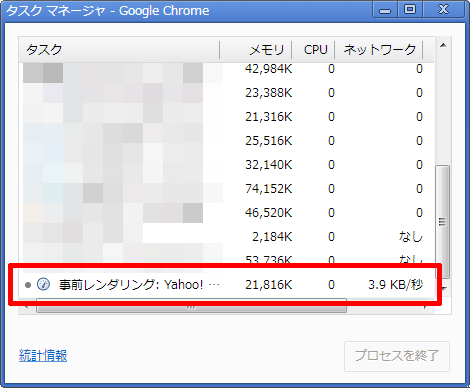Select the row with 25,516K memory

click(227, 141)
